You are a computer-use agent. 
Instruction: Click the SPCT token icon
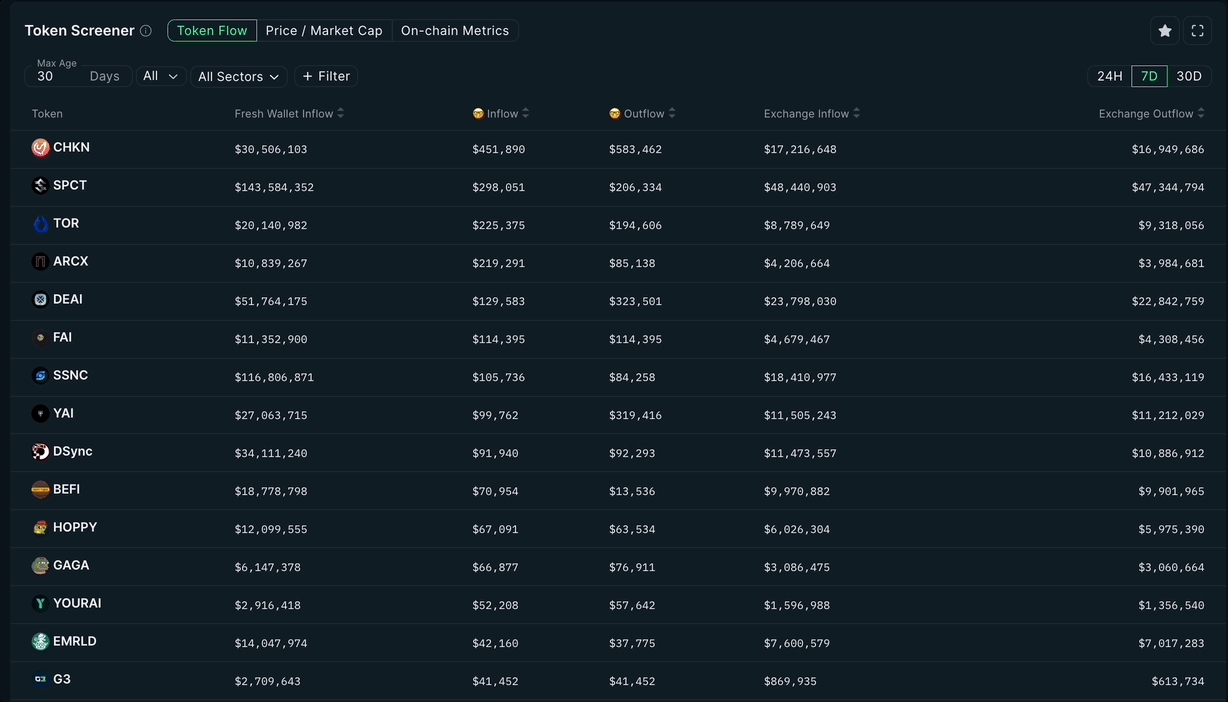[x=40, y=186]
